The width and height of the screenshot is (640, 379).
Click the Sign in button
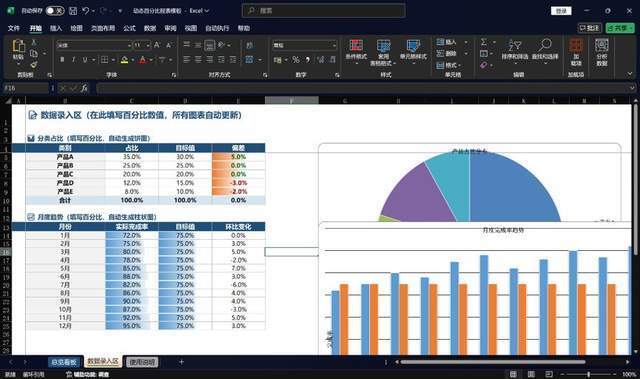tap(561, 11)
